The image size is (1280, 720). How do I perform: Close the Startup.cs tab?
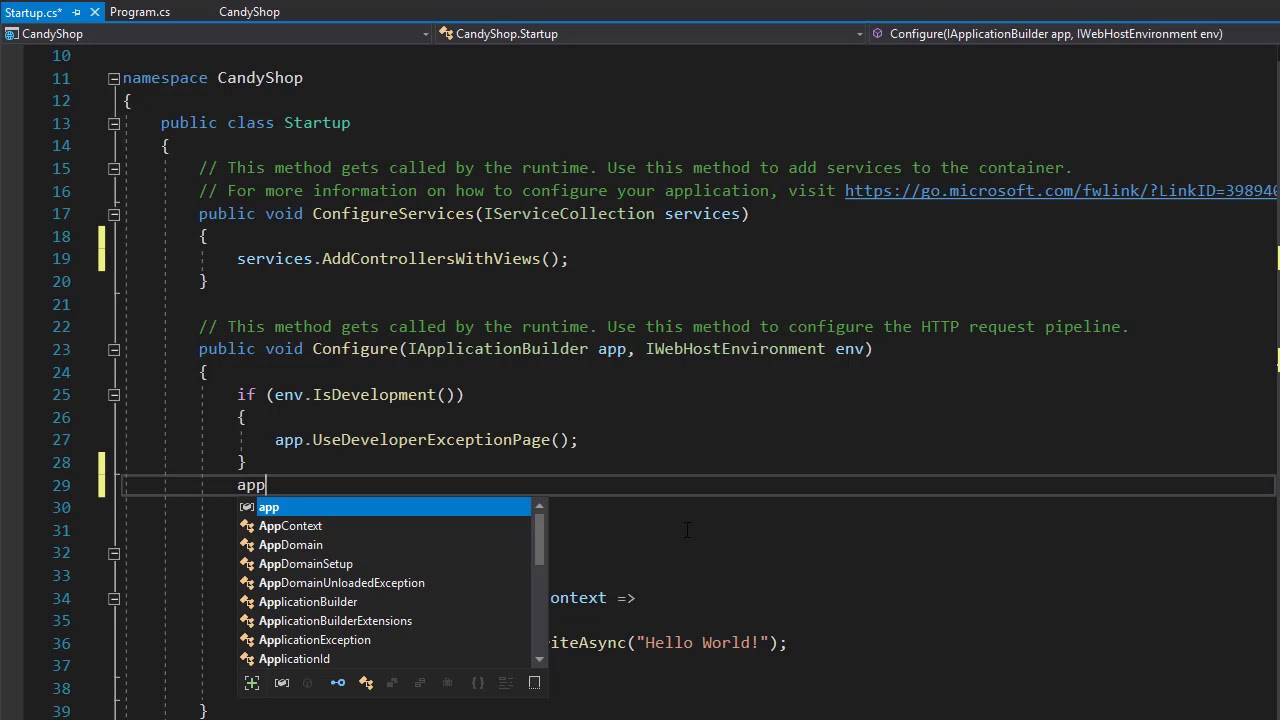click(95, 12)
